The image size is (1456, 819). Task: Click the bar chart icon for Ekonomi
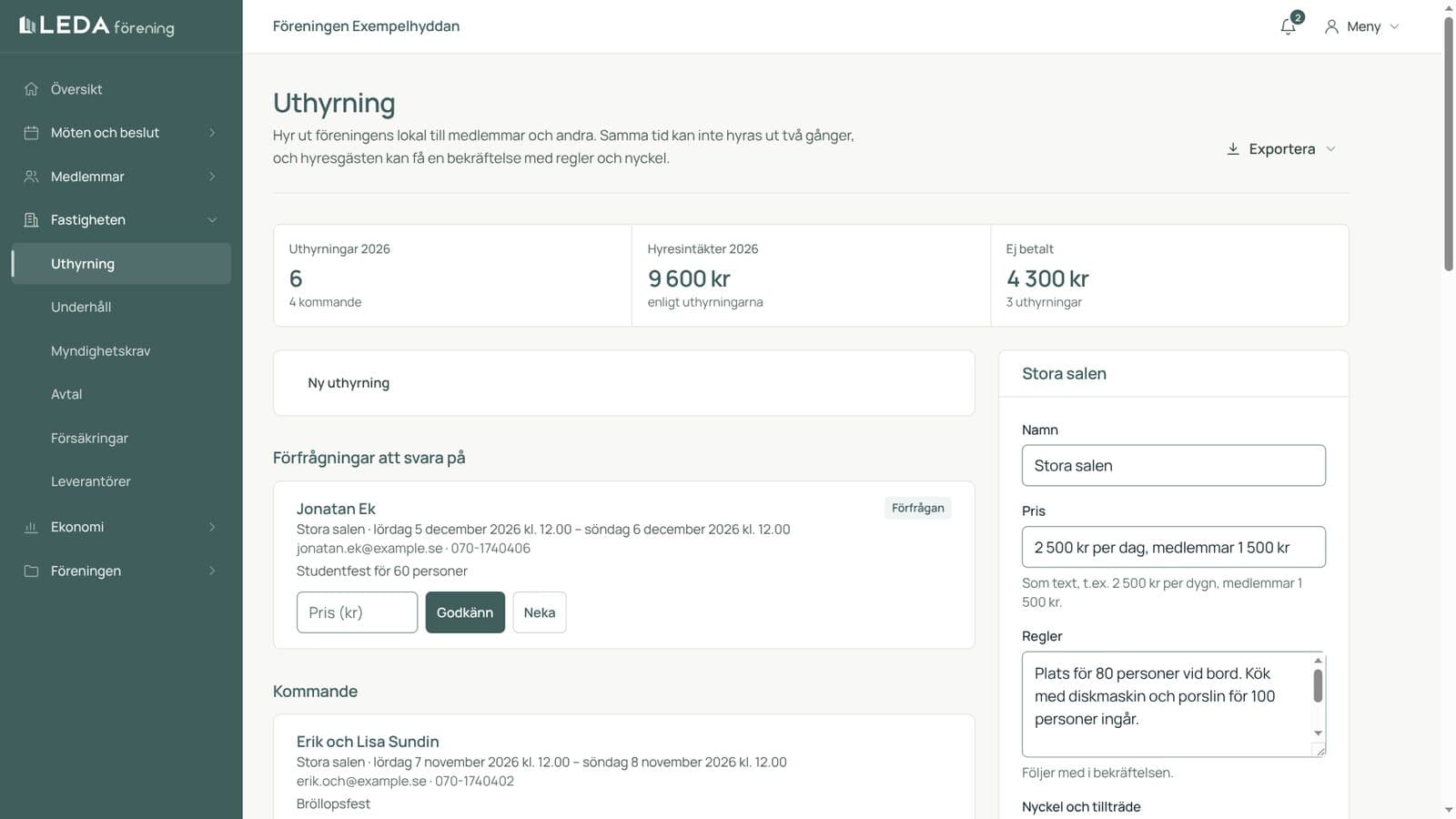coord(31,527)
